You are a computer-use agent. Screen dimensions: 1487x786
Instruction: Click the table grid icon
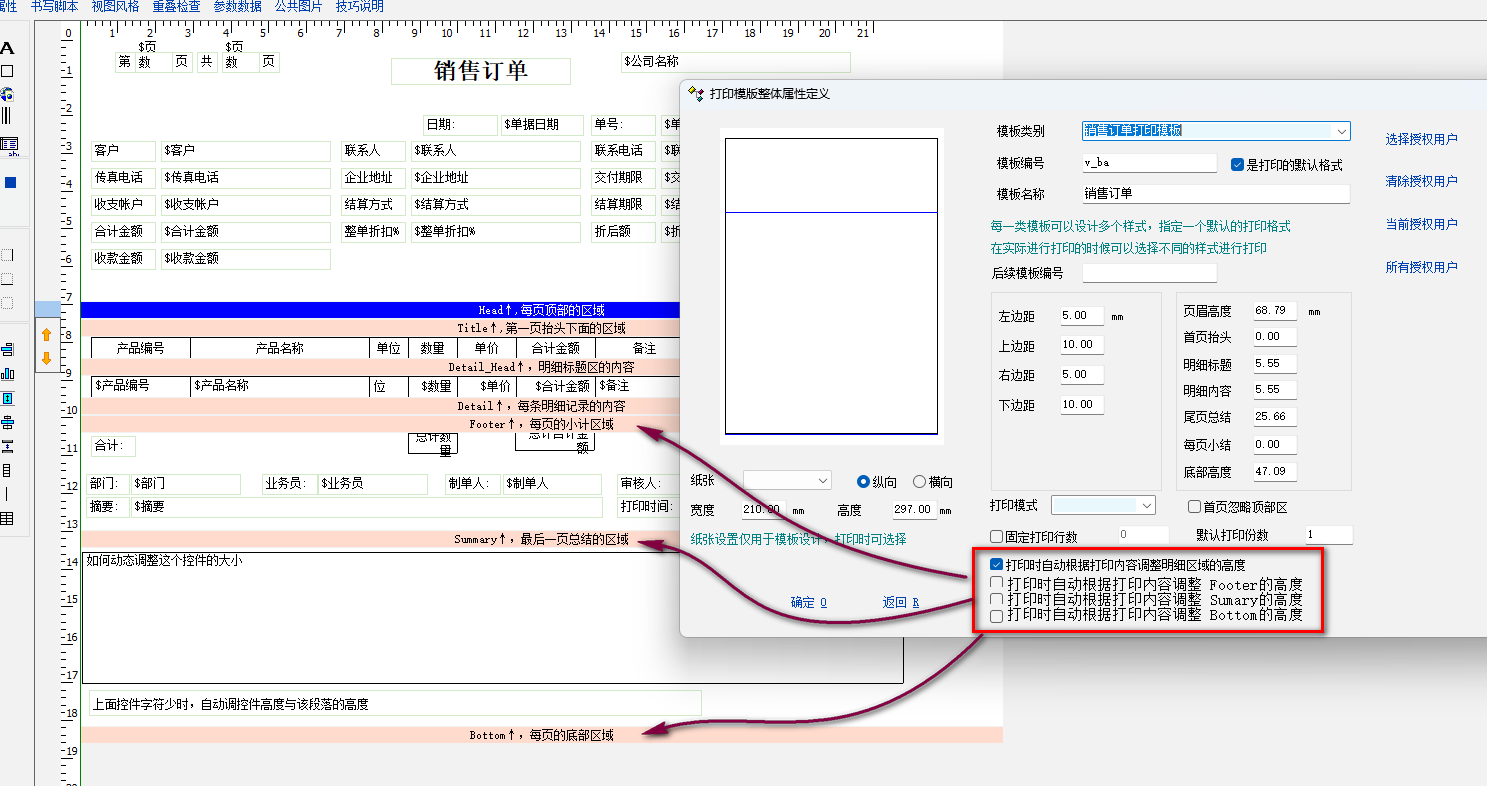click(7, 518)
